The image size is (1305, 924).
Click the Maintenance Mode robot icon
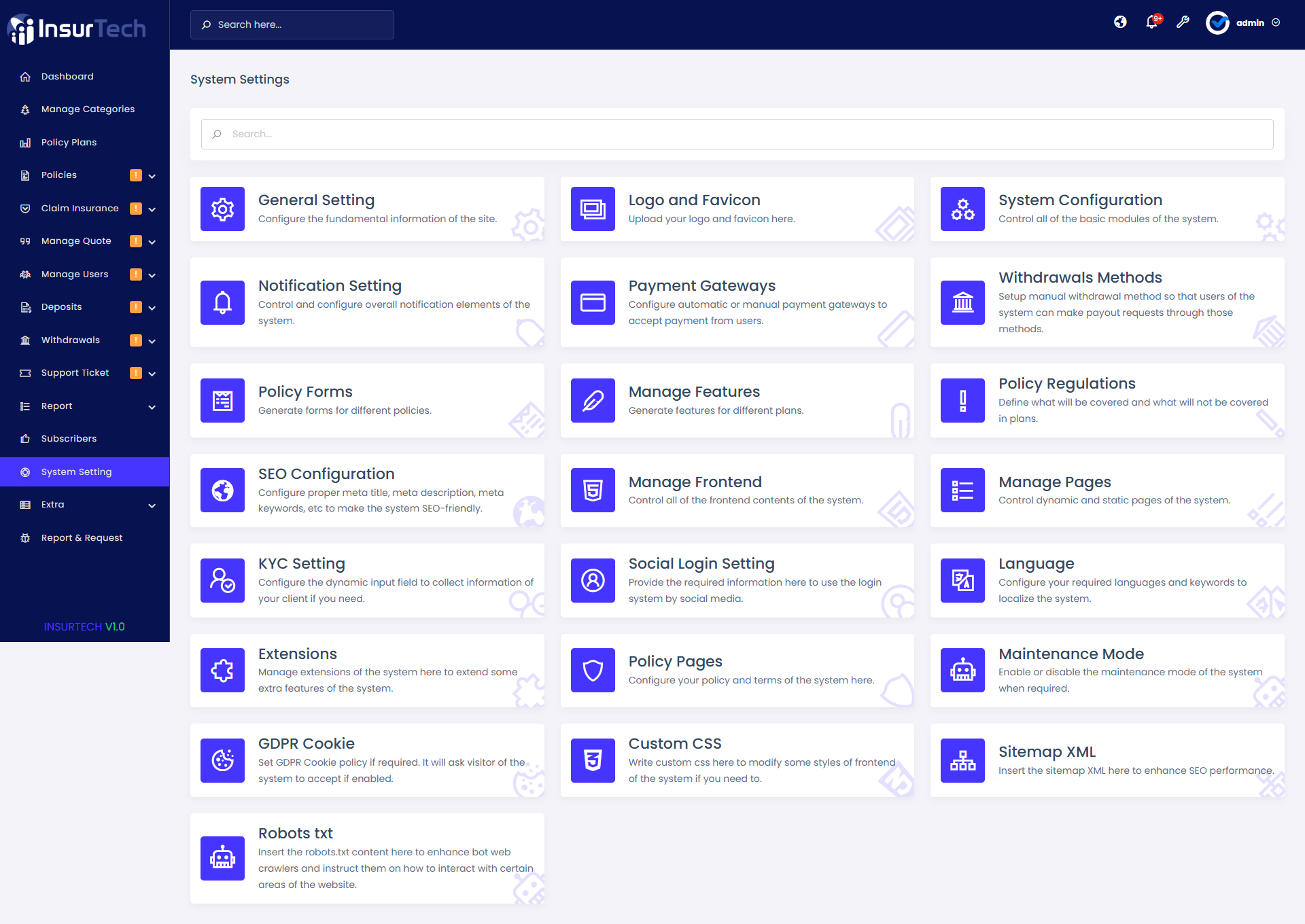[x=962, y=671]
